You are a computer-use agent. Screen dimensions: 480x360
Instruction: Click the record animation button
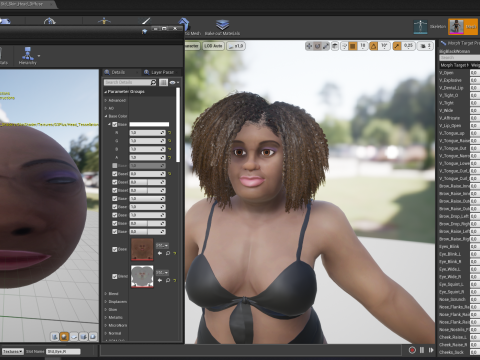point(412,350)
